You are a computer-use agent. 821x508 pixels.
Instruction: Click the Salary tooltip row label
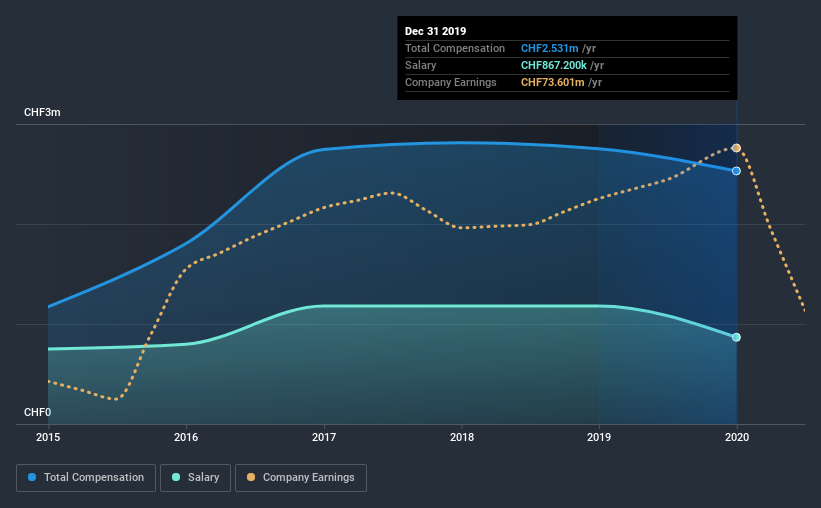pyautogui.click(x=420, y=65)
